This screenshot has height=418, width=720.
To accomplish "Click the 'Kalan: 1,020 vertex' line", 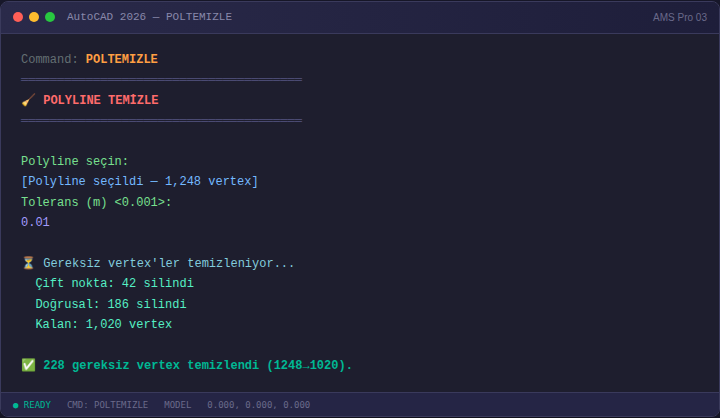I will (103, 324).
